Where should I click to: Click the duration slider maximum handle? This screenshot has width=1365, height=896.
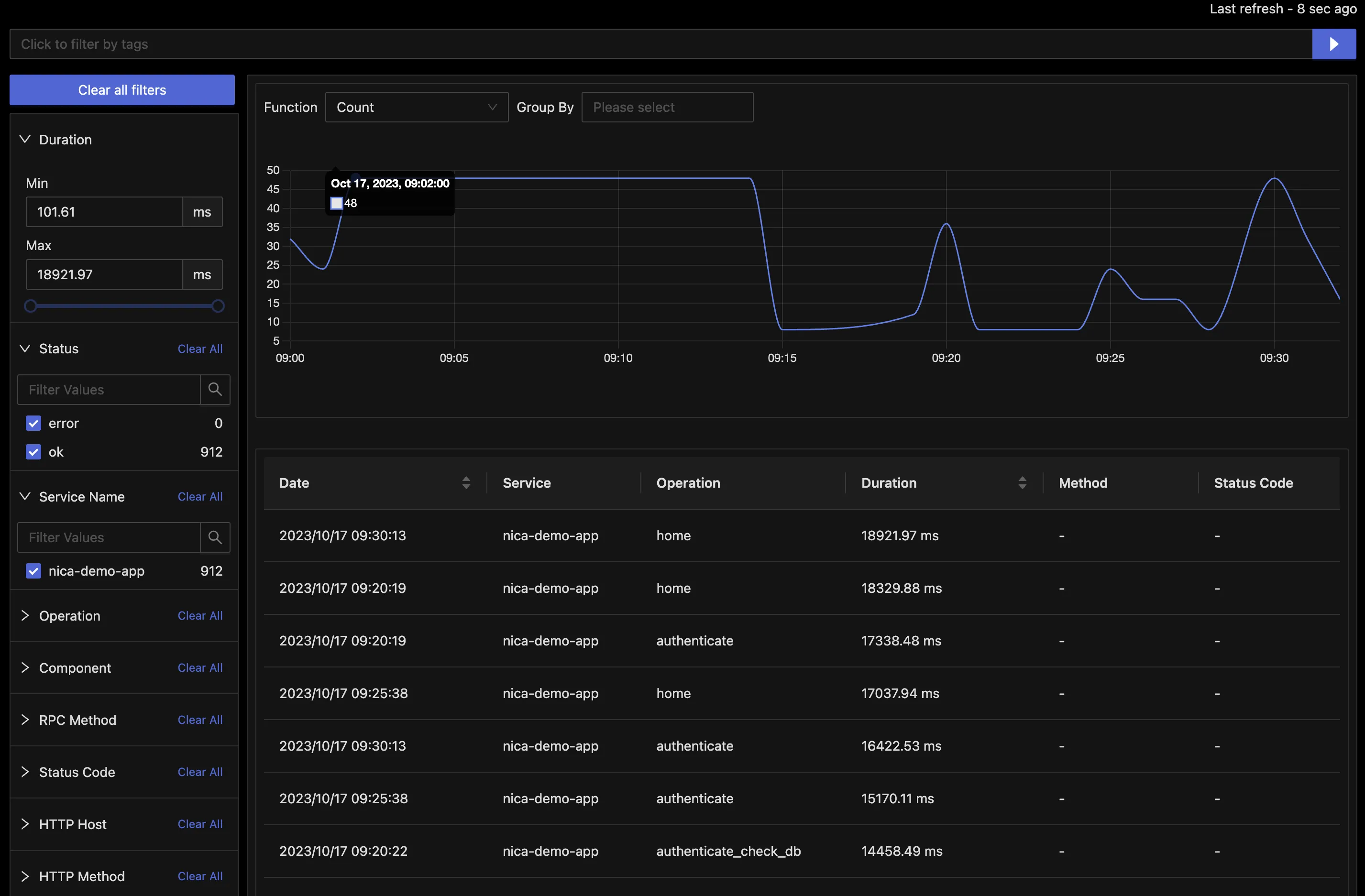coord(218,306)
